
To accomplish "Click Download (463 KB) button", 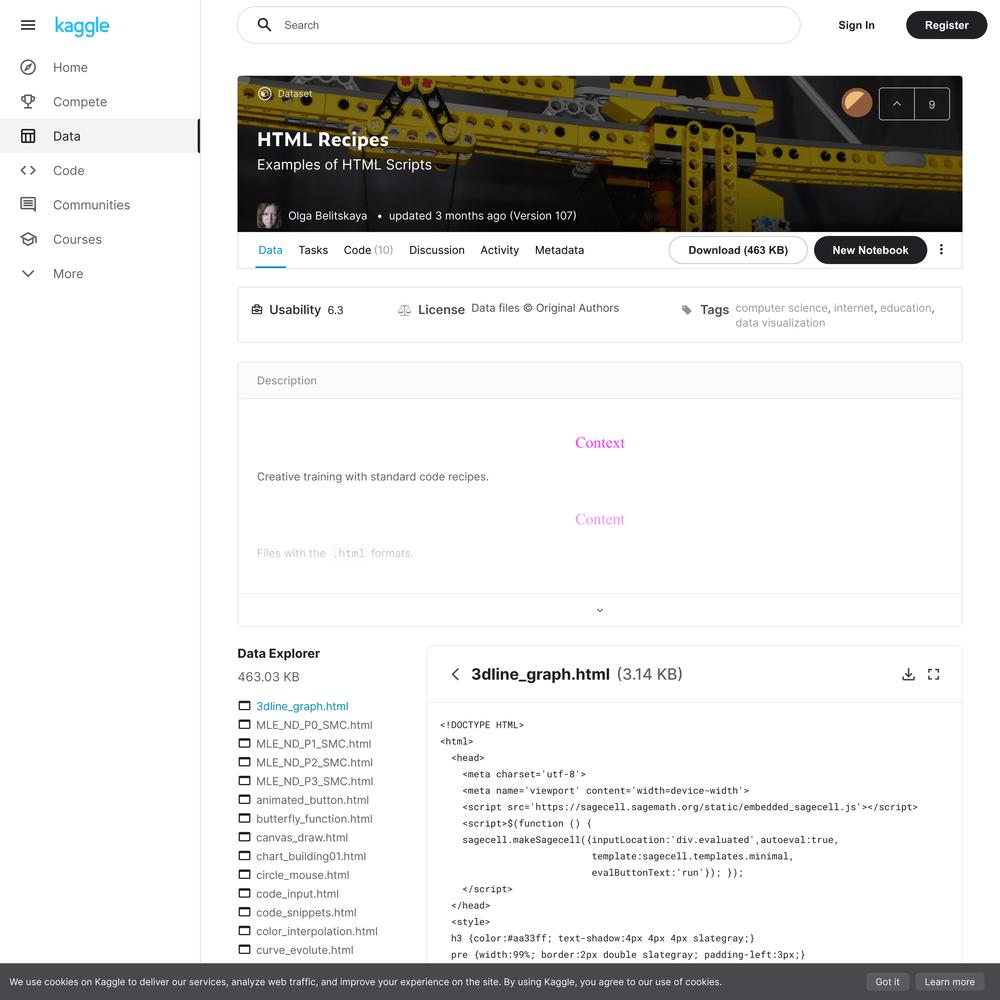I will 738,250.
